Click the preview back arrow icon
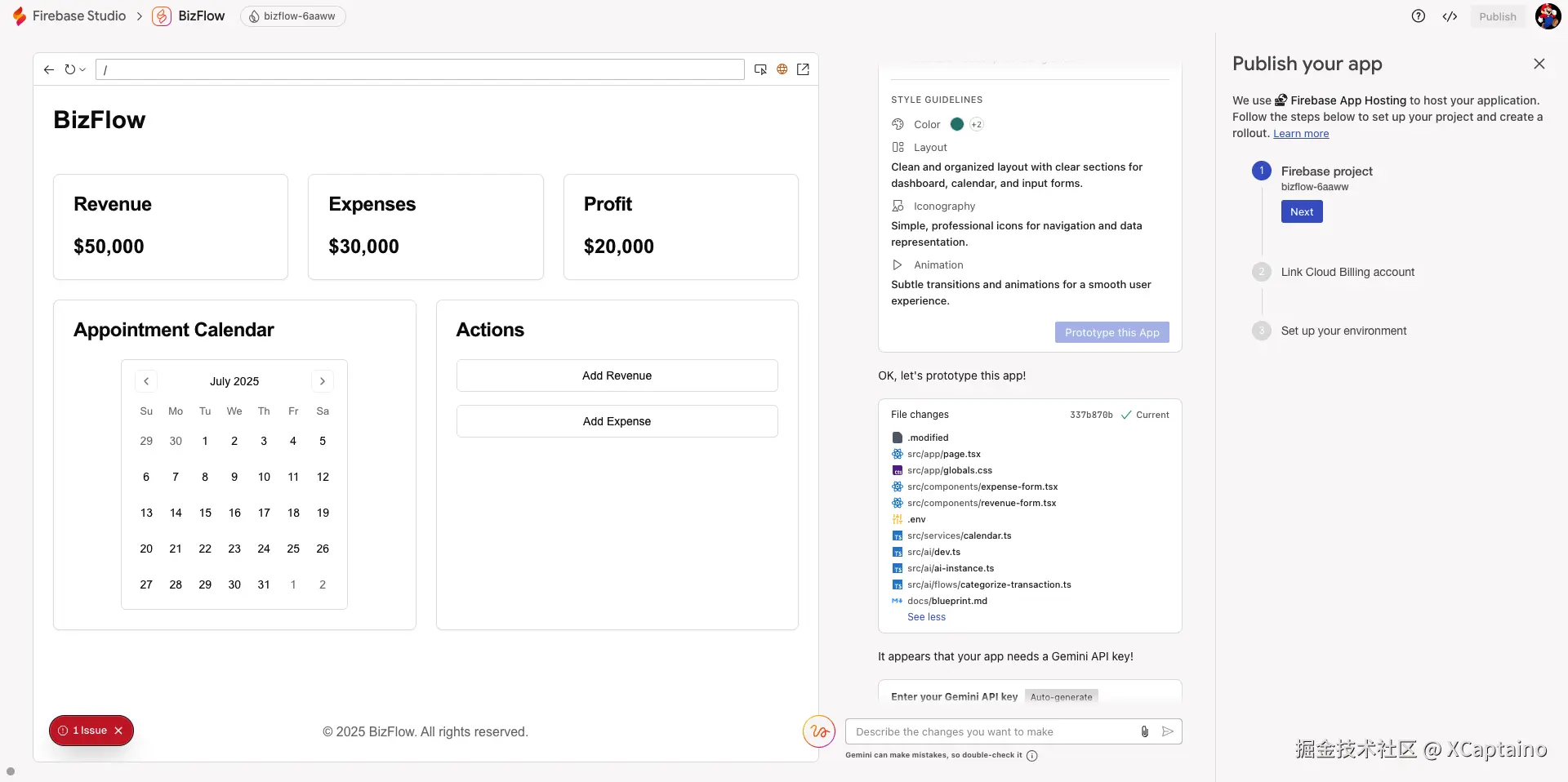Image resolution: width=1568 pixels, height=782 pixels. coord(49,70)
